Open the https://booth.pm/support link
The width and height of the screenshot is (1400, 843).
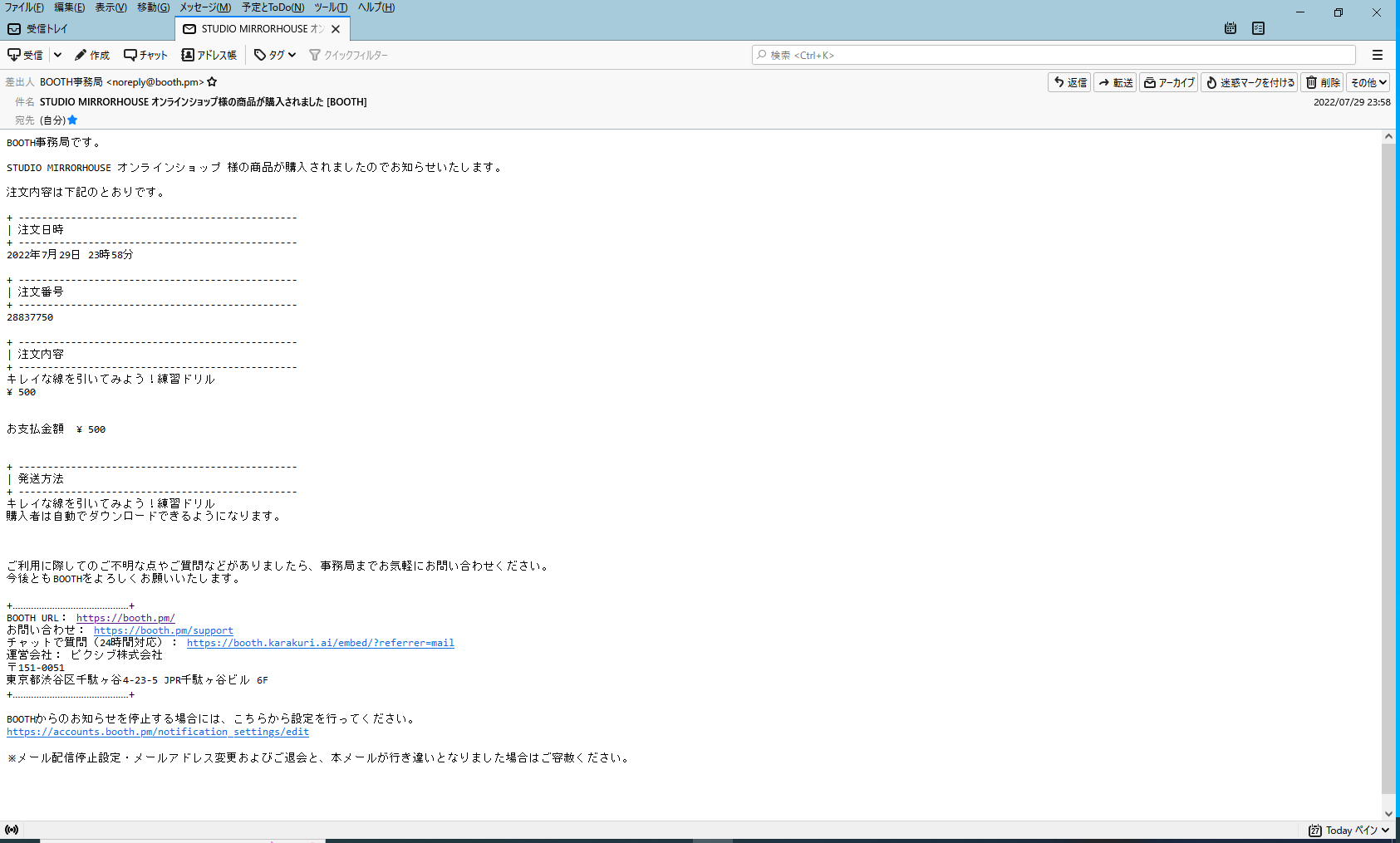click(163, 630)
